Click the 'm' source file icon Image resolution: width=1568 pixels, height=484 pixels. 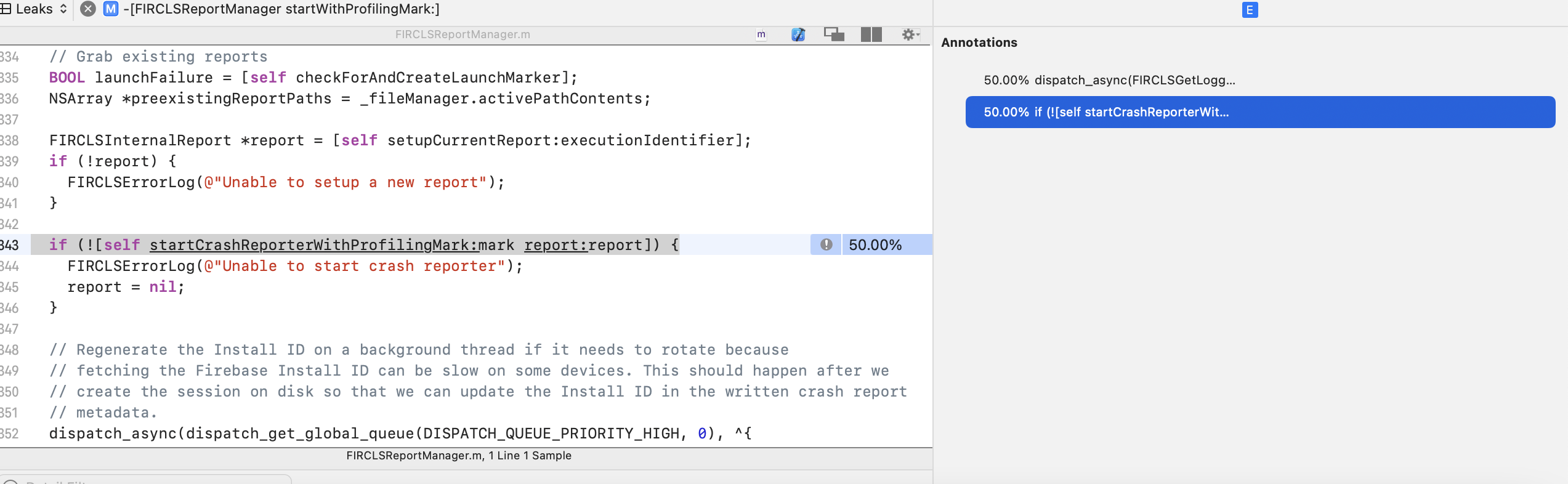(761, 35)
